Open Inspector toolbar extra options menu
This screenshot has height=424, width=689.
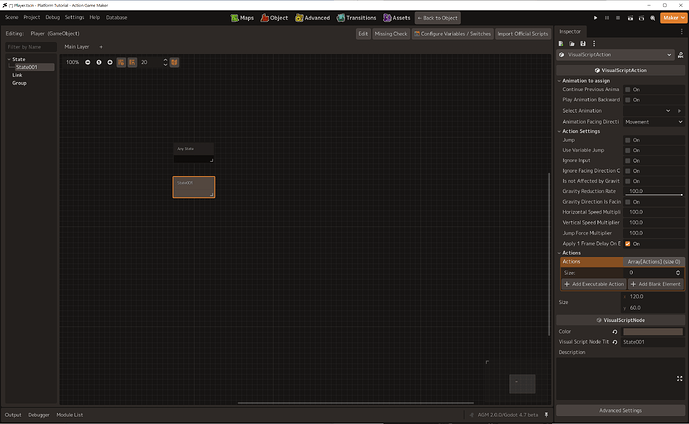(594, 43)
